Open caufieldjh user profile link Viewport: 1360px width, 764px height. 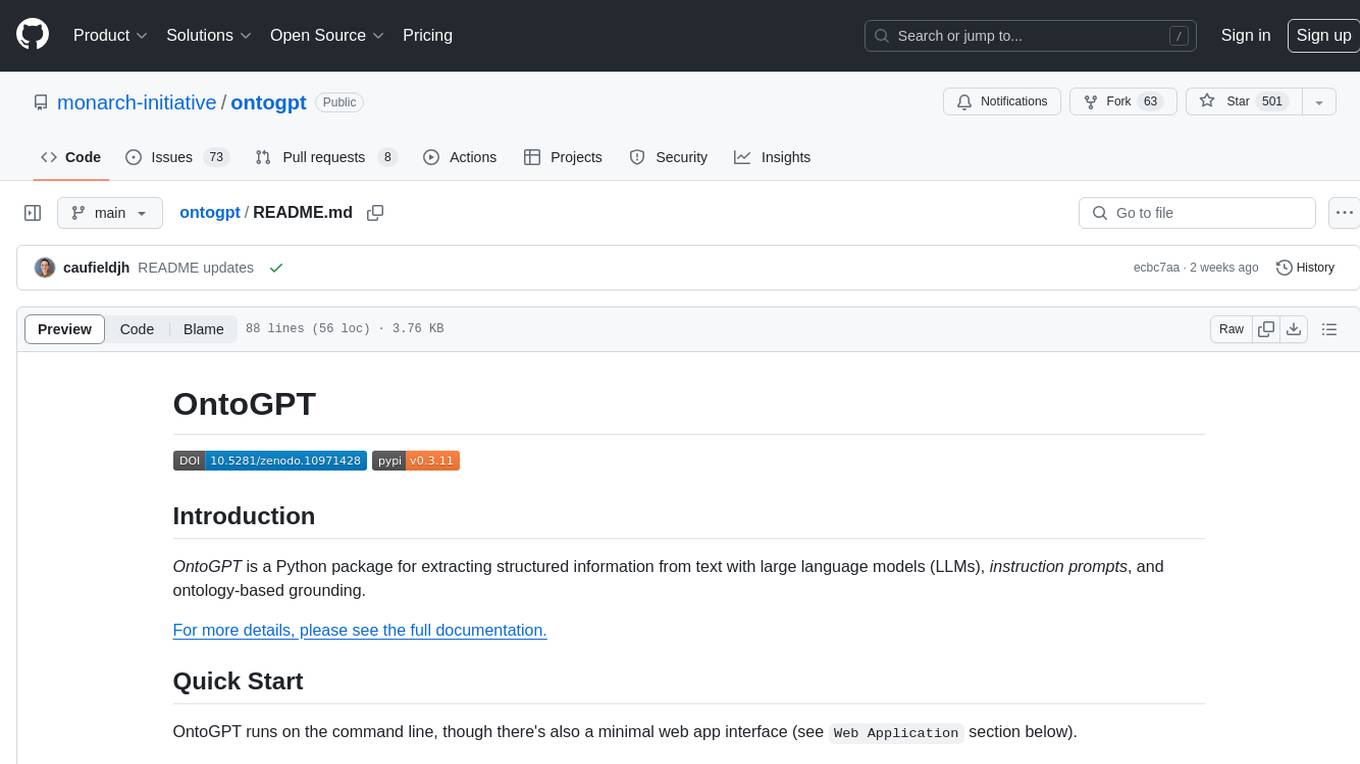[96, 268]
